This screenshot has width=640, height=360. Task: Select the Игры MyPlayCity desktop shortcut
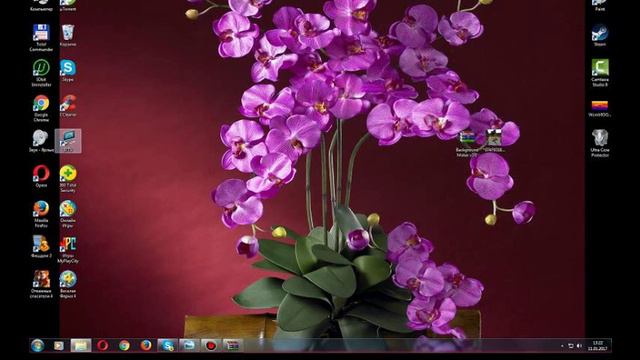(x=68, y=249)
